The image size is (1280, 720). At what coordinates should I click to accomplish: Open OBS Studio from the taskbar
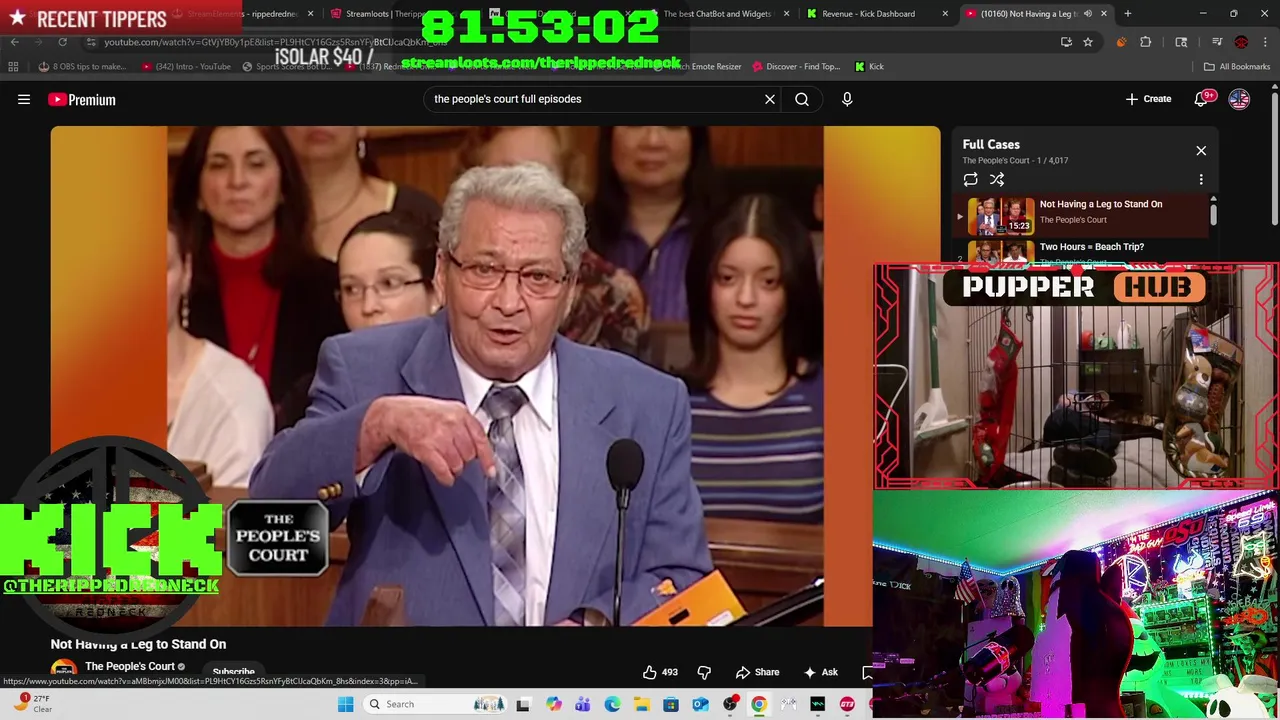(x=730, y=704)
